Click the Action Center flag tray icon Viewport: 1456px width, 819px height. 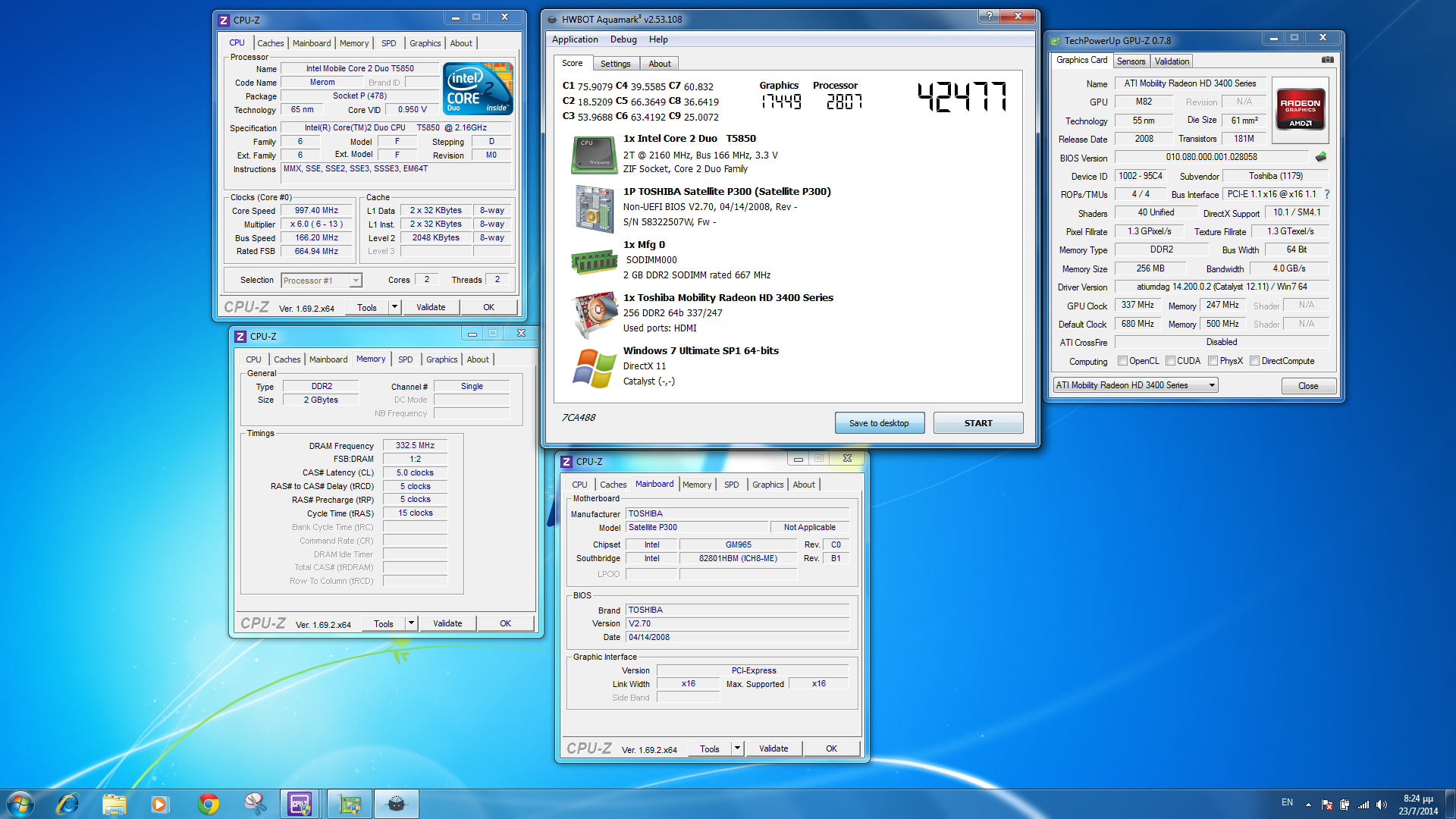pyautogui.click(x=1326, y=805)
